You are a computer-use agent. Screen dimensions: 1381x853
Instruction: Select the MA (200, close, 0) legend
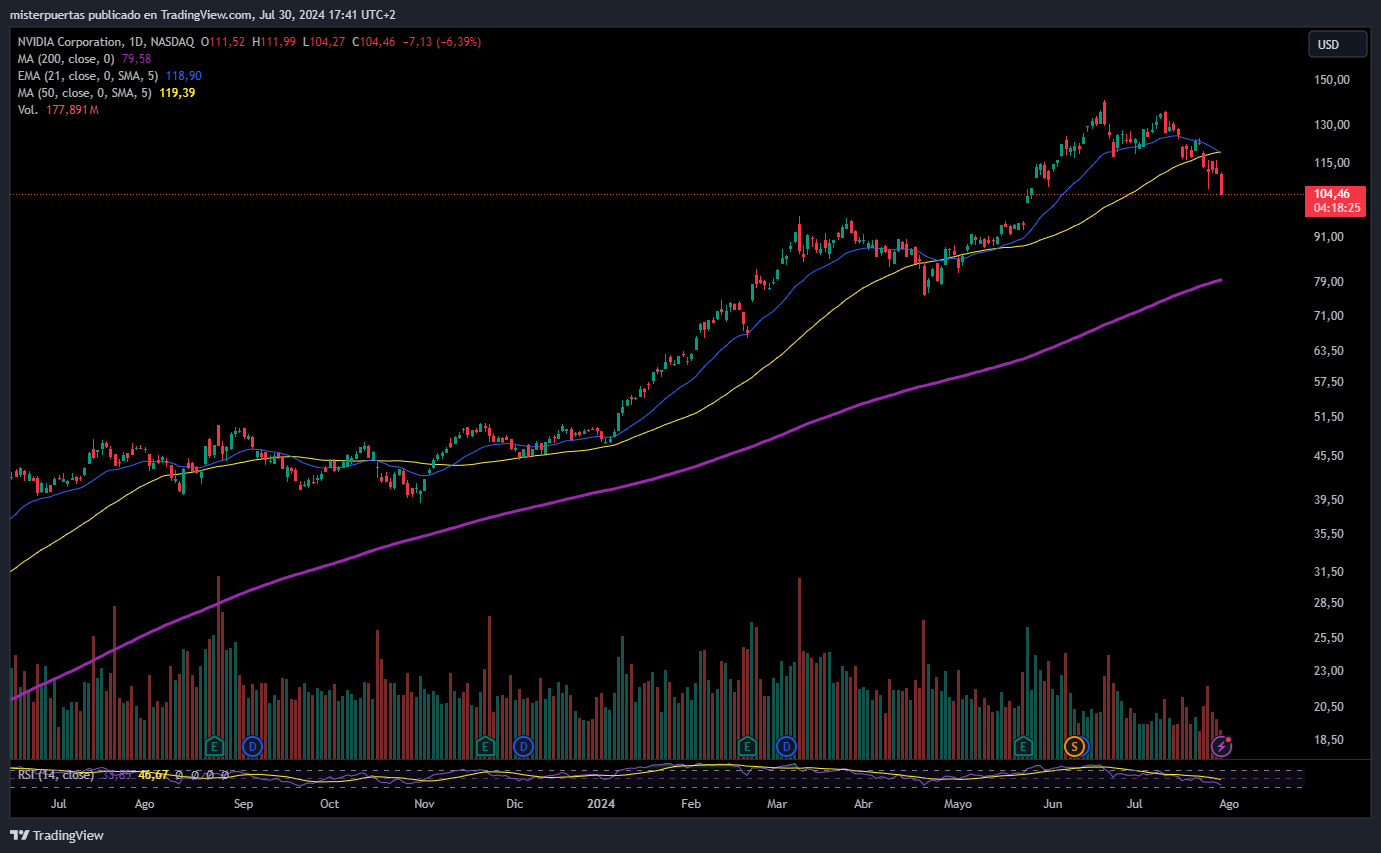(x=67, y=59)
